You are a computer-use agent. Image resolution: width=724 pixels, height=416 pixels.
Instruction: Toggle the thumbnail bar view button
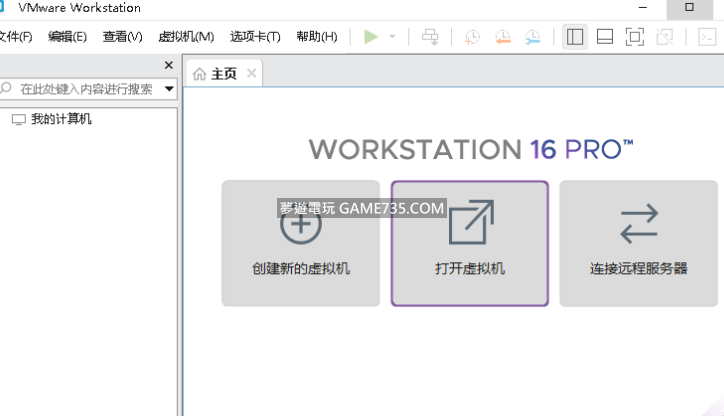pyautogui.click(x=604, y=37)
